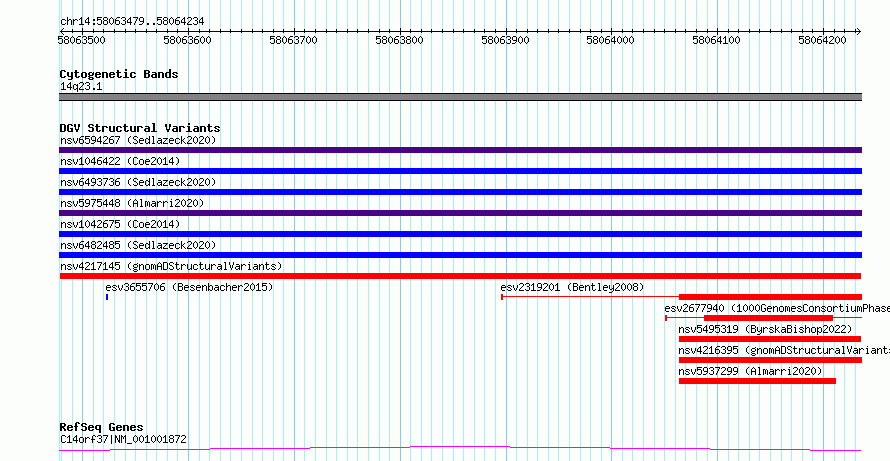Viewport: 890px width, 461px height.
Task: Open the nsv5495319 (ByrskaBishop2022) label
Action: tap(765, 329)
